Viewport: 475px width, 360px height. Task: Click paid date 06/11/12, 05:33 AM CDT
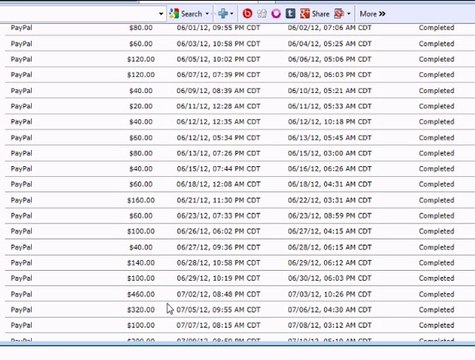pyautogui.click(x=329, y=106)
